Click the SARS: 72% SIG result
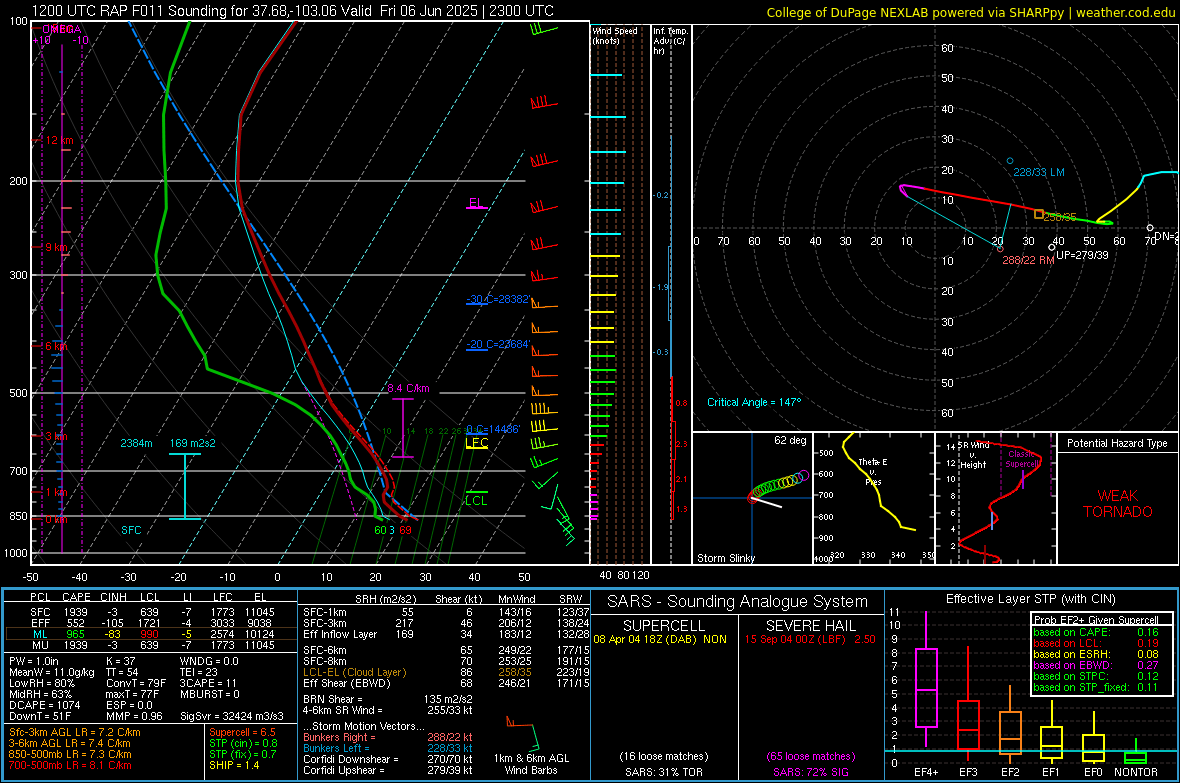Screen dimensions: 1180x783 tap(810, 772)
